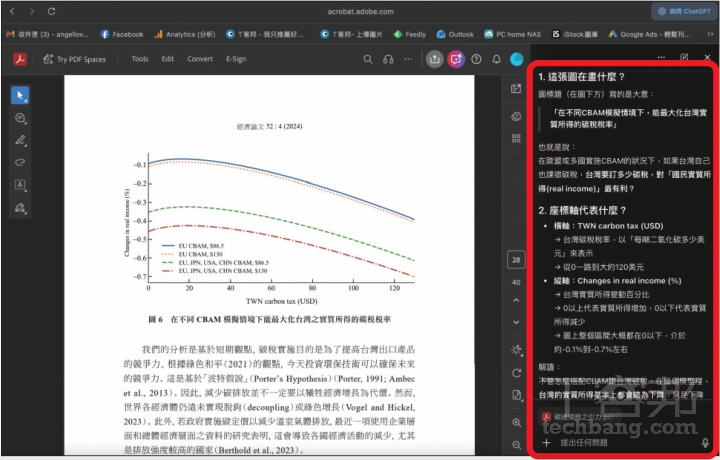Go forward with the browser forward arrow
This screenshot has width=720, height=460.
(32, 11)
